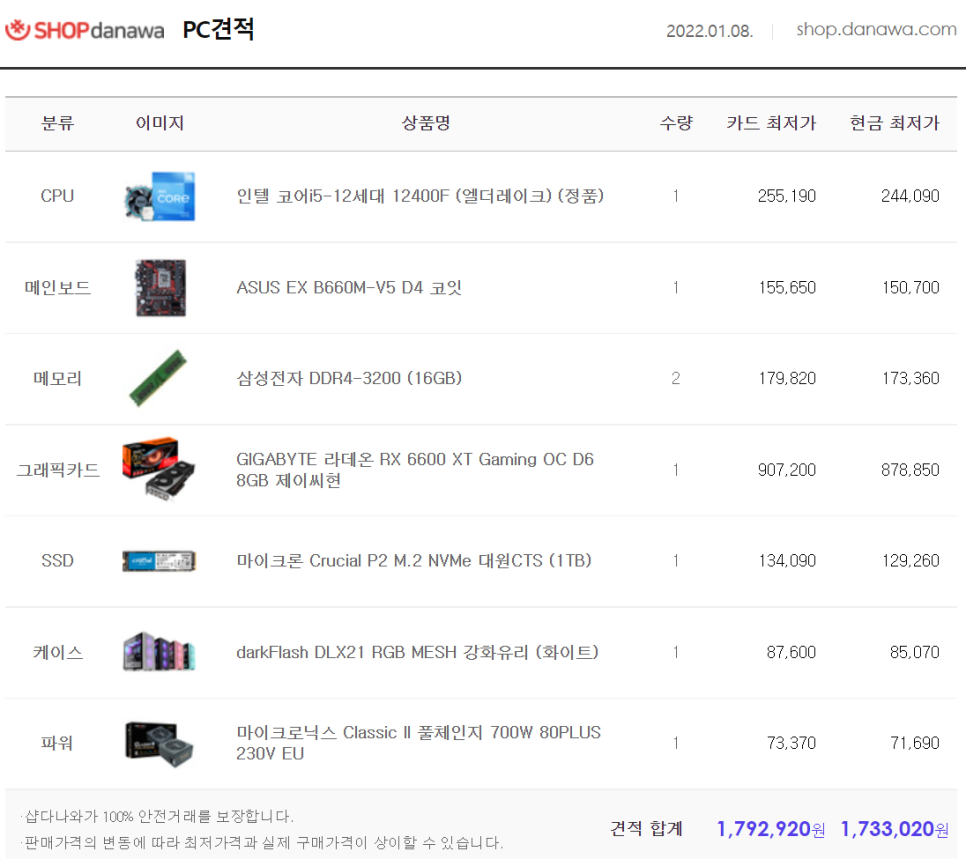Click the case cash price 85,070
The width and height of the screenshot is (966, 859).
tap(914, 652)
